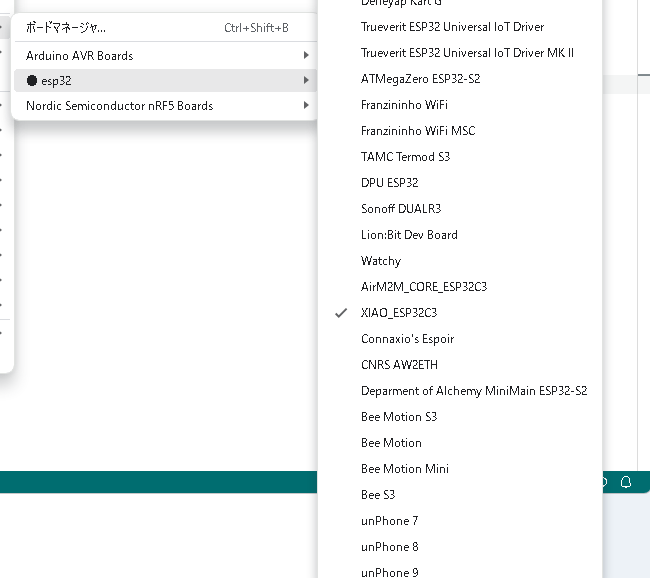Screen dimensions: 650x578
Task: Select Sonoff DUALR3 board
Action: click(x=460, y=209)
